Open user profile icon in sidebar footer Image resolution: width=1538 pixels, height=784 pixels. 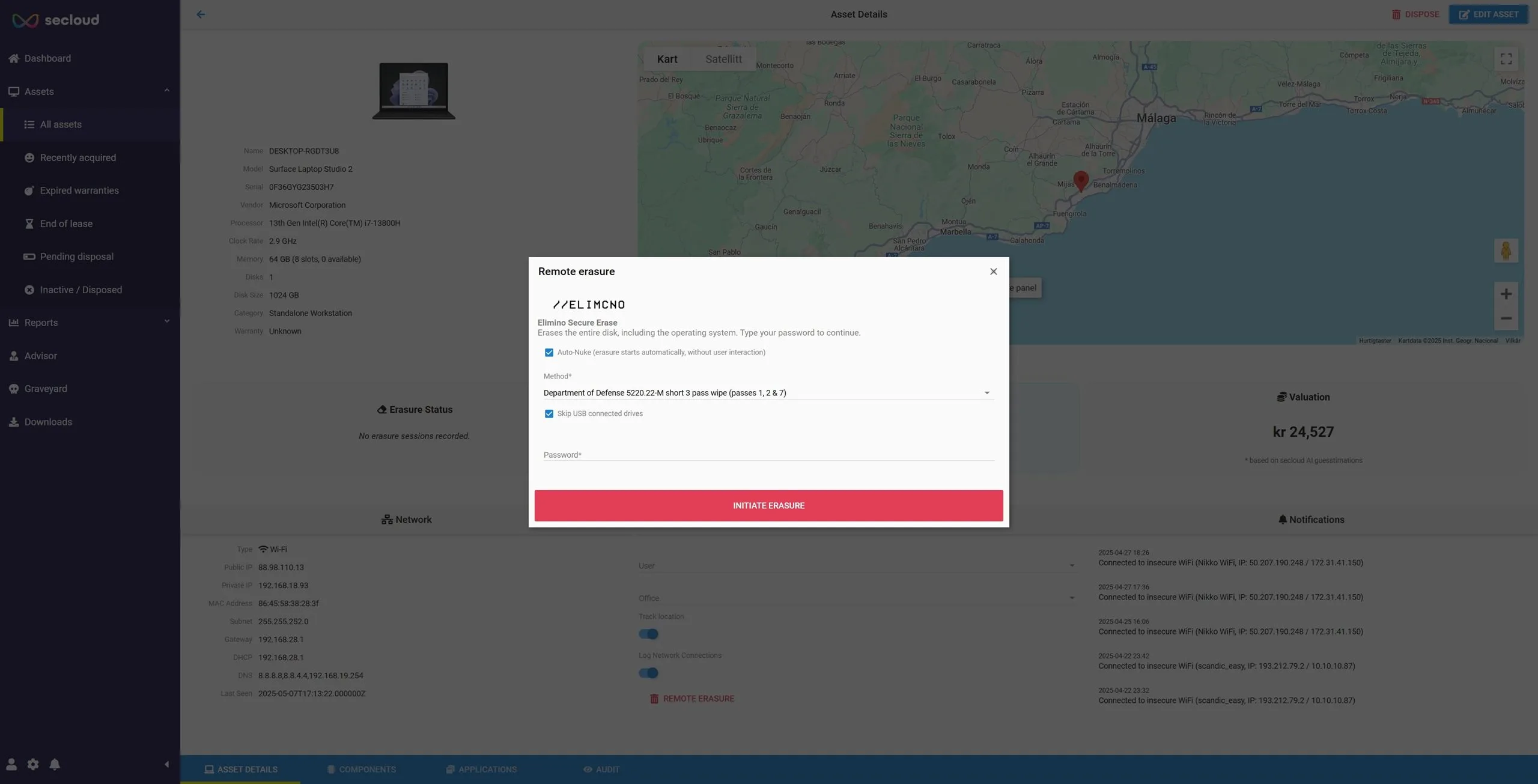pos(11,764)
